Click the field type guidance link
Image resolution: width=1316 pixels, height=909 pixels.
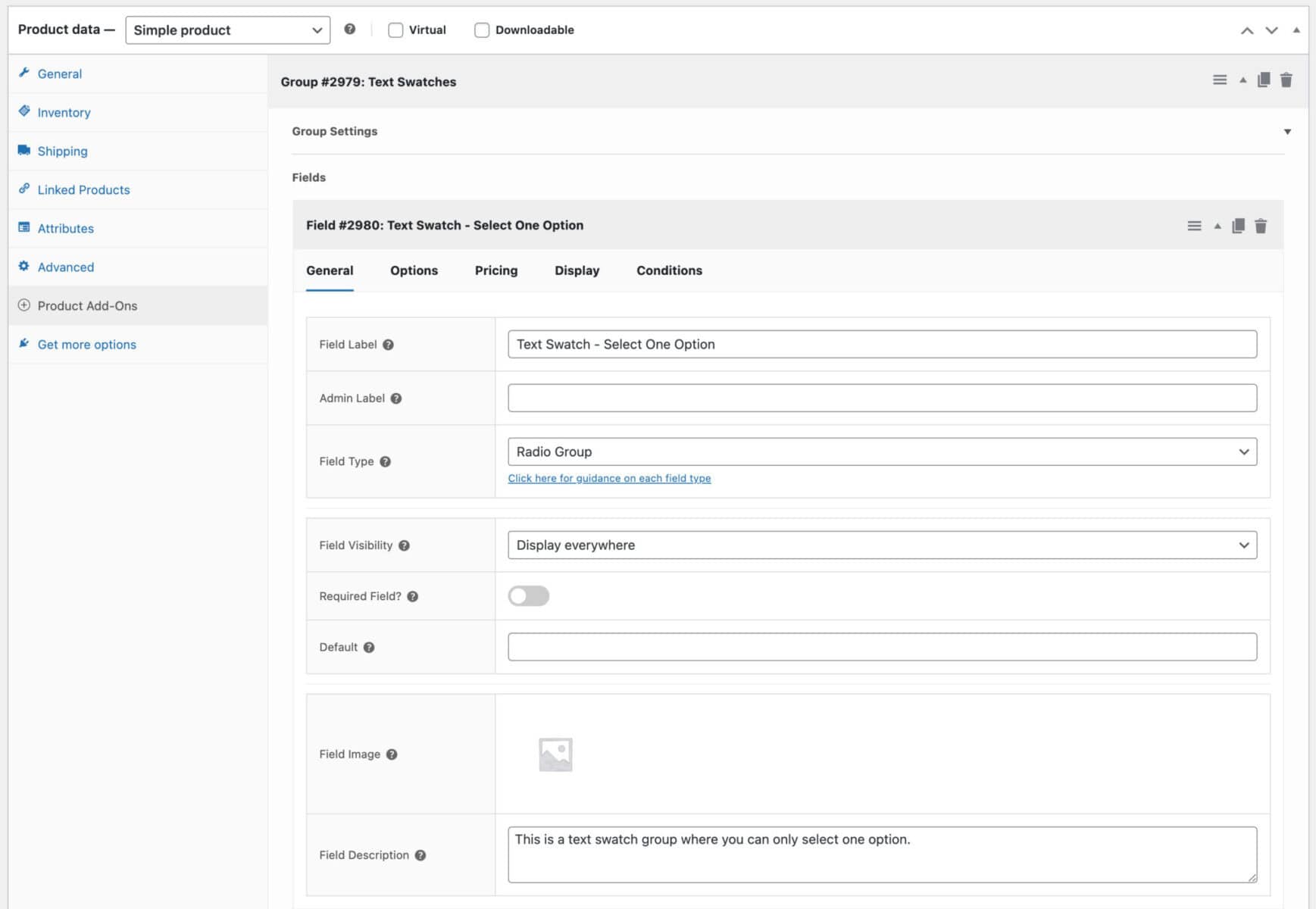tap(609, 478)
